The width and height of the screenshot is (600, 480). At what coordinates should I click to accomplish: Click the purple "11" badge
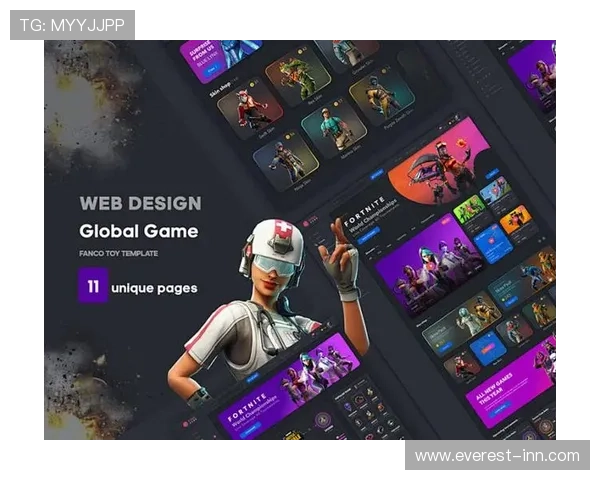click(x=92, y=288)
